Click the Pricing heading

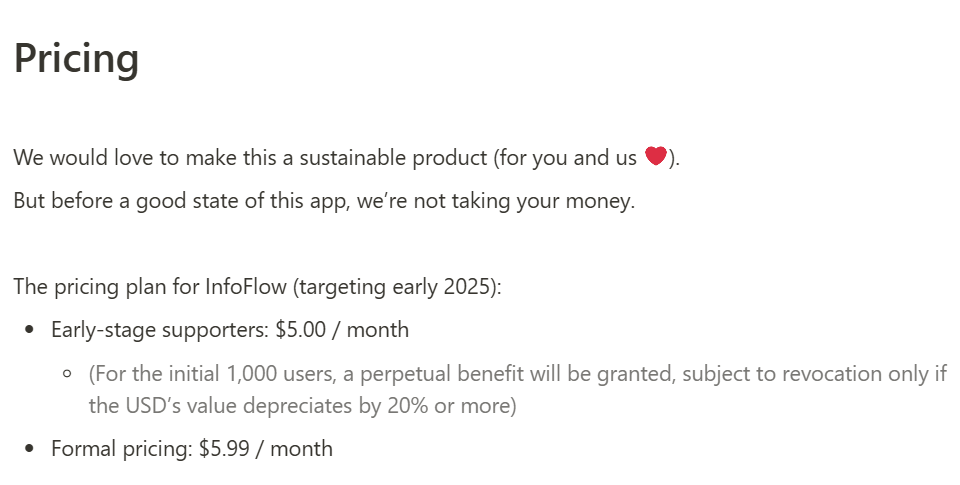76,59
